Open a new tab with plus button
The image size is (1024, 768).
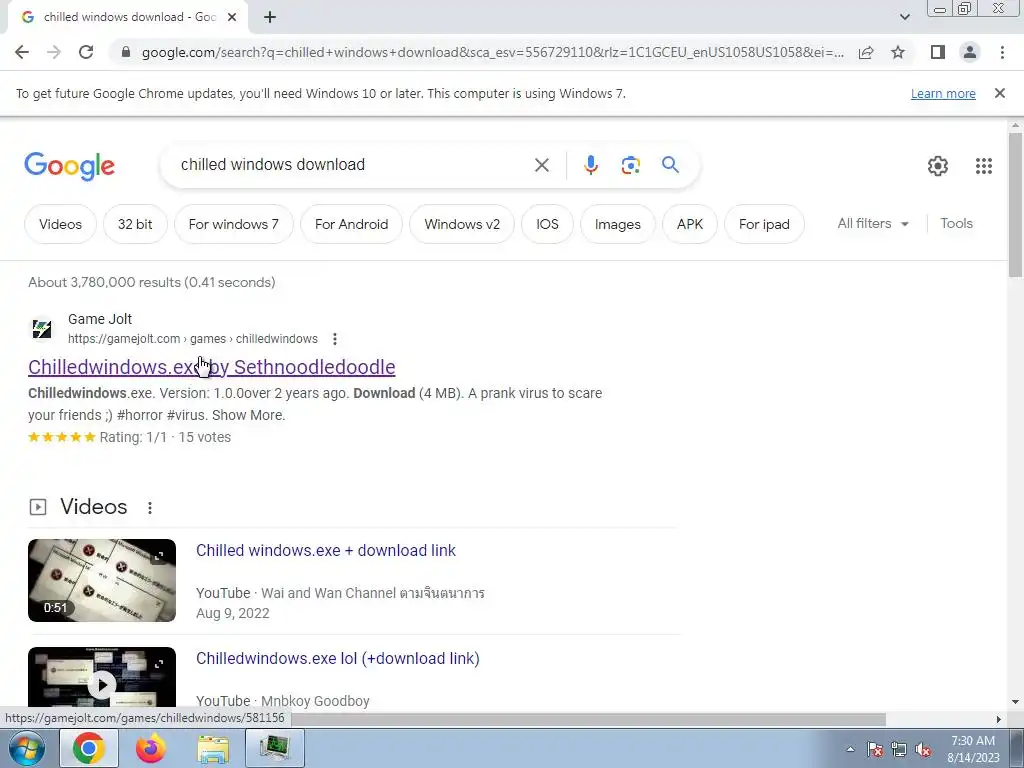(x=270, y=18)
